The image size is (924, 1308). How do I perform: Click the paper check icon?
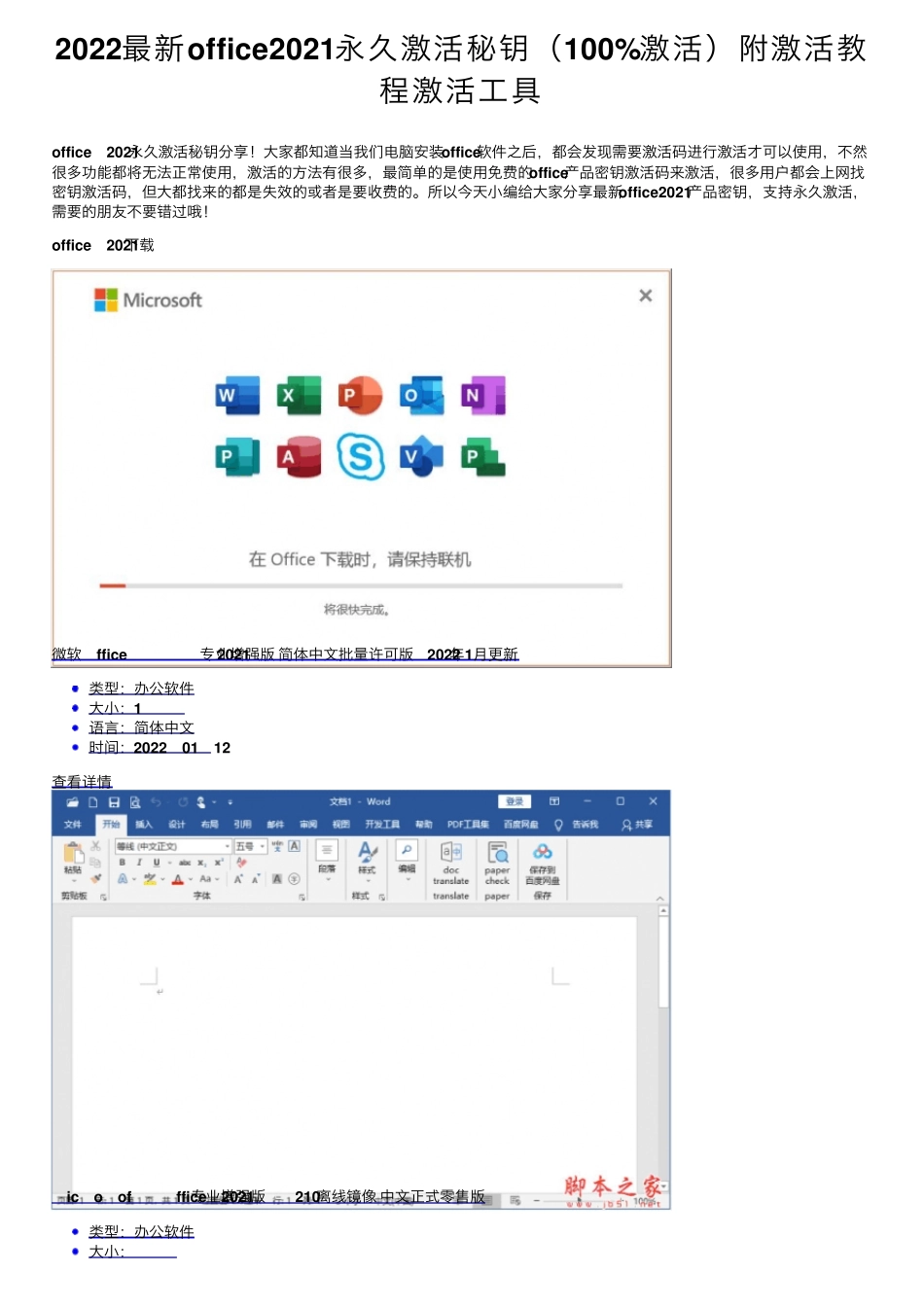497,852
